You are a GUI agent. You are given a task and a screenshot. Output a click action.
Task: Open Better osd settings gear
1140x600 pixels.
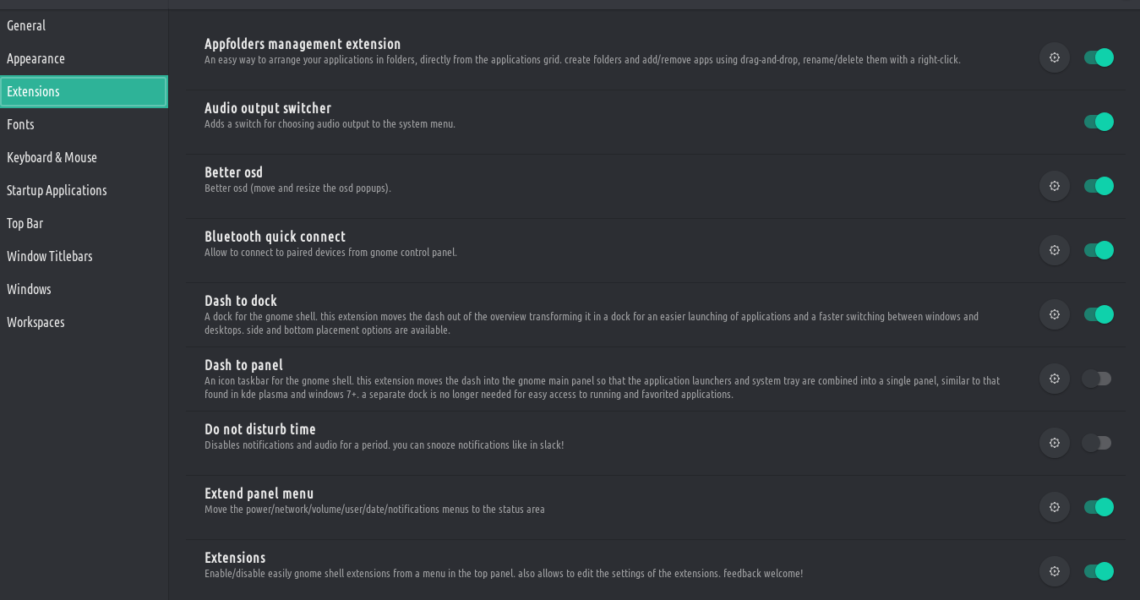[x=1054, y=186]
